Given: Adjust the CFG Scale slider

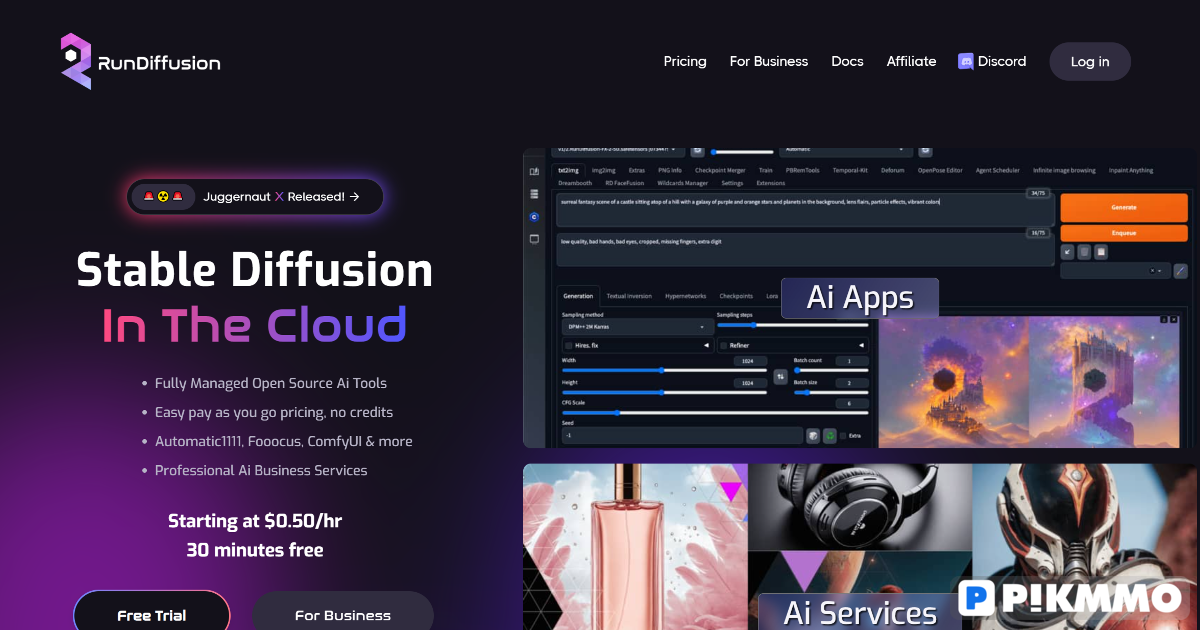Looking at the screenshot, I should (715, 413).
